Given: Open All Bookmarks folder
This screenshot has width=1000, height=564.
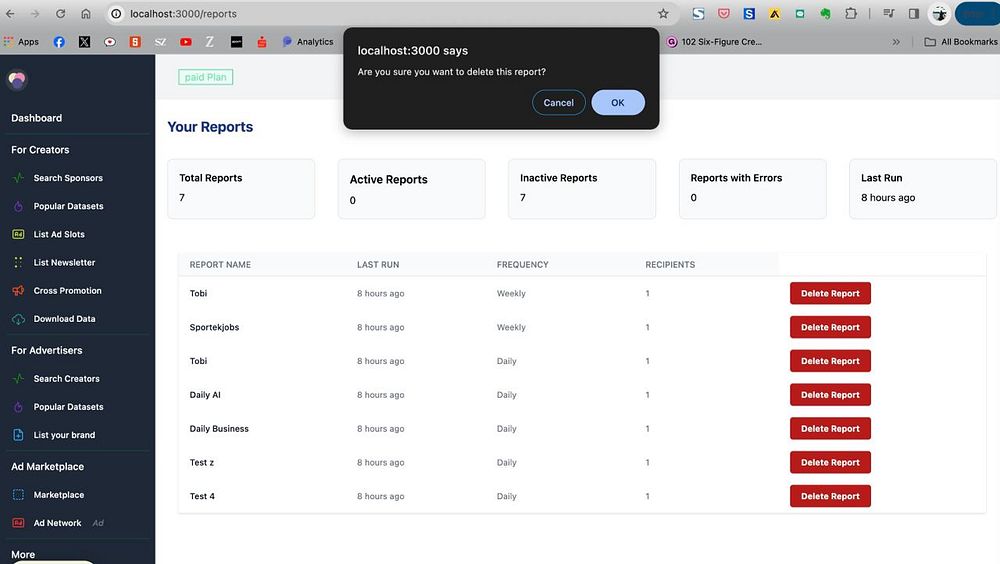Looking at the screenshot, I should point(960,41).
